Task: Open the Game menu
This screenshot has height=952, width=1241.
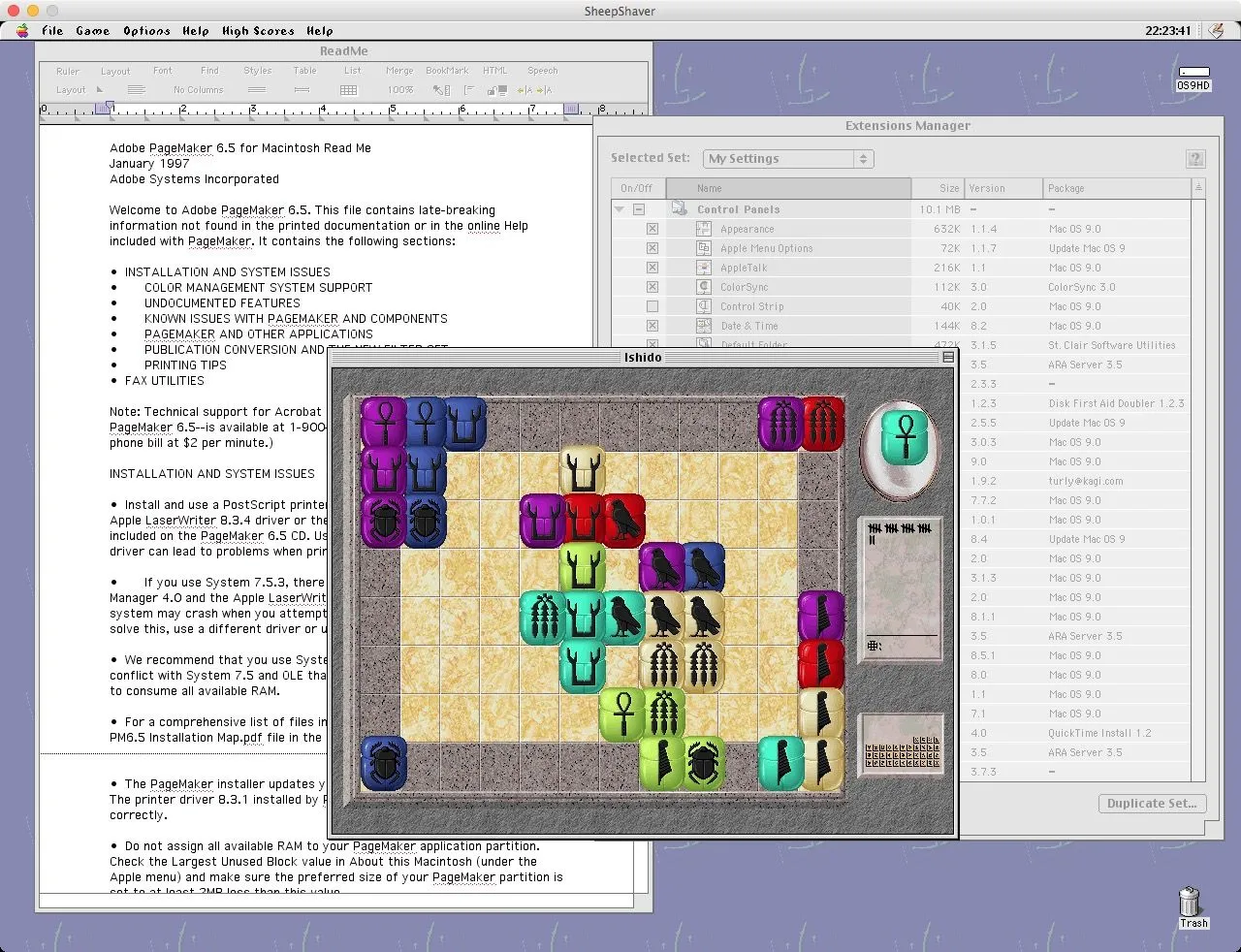Action: coord(93,31)
